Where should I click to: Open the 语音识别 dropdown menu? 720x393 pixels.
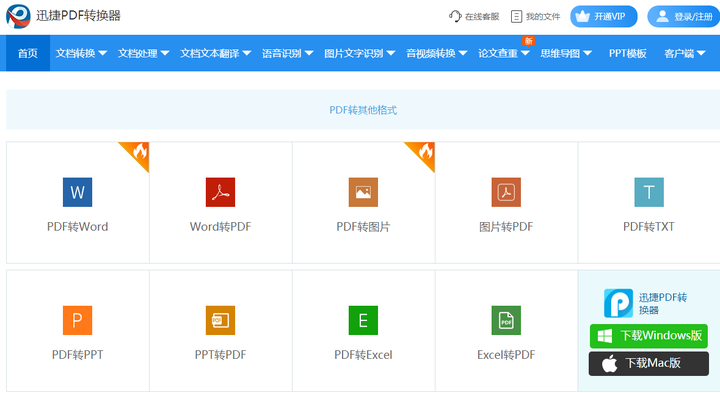[x=287, y=53]
